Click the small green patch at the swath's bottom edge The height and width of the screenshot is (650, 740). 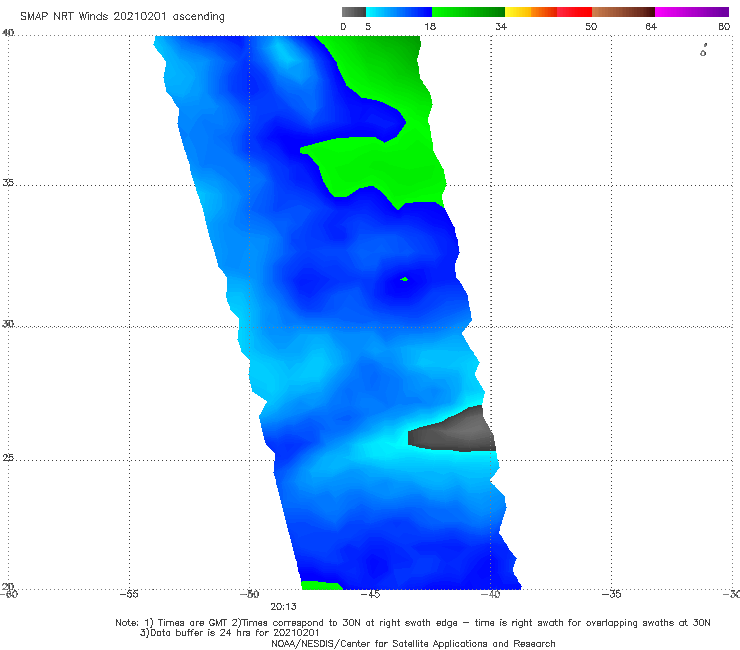(x=322, y=585)
